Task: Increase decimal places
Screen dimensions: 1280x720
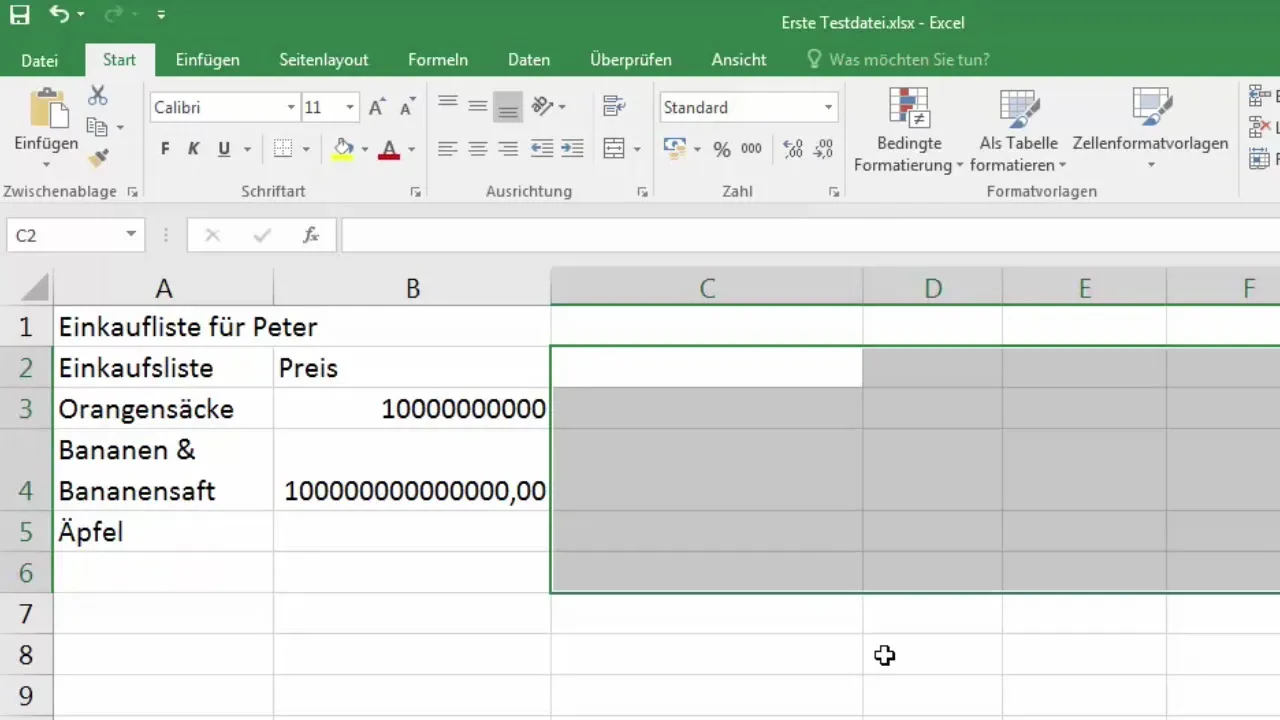Action: coord(793,149)
